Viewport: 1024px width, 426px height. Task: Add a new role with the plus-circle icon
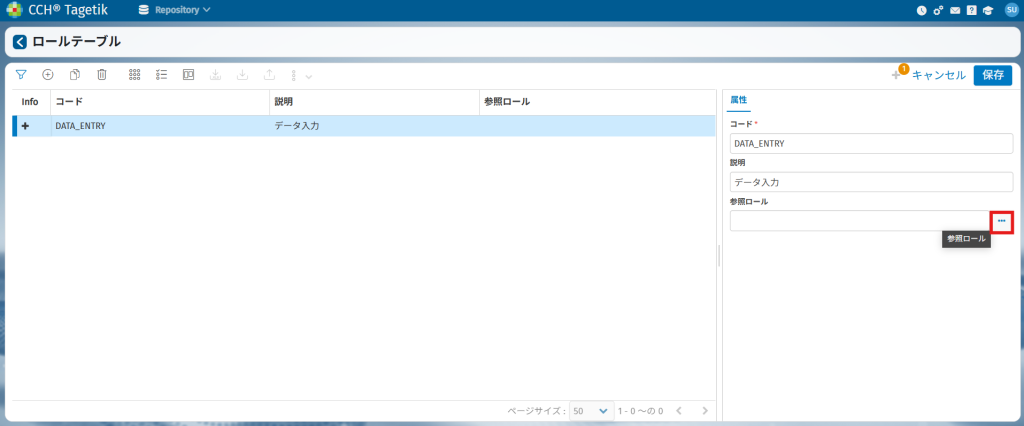(47, 75)
